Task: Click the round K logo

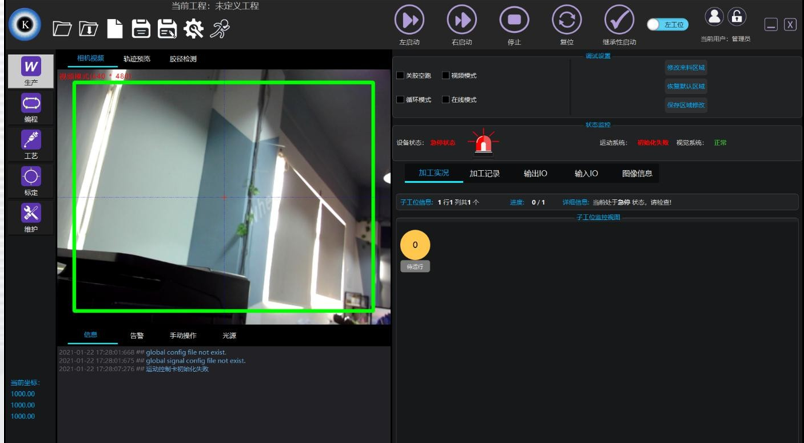Action: (x=25, y=24)
